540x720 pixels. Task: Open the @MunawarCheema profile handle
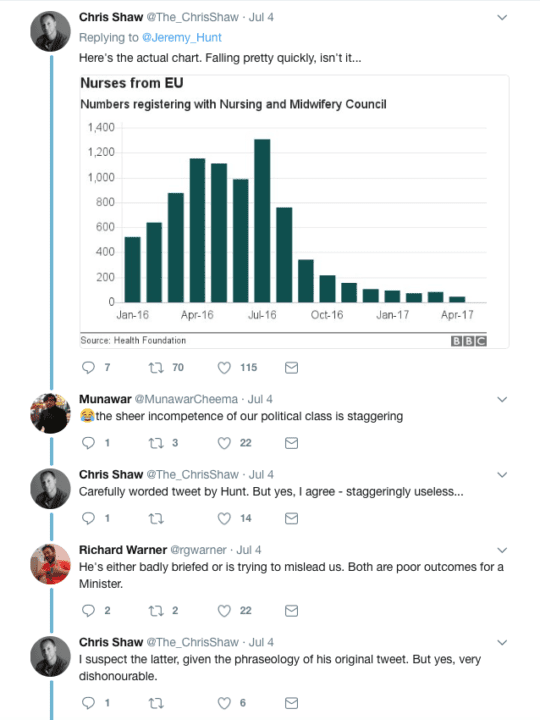click(x=186, y=399)
